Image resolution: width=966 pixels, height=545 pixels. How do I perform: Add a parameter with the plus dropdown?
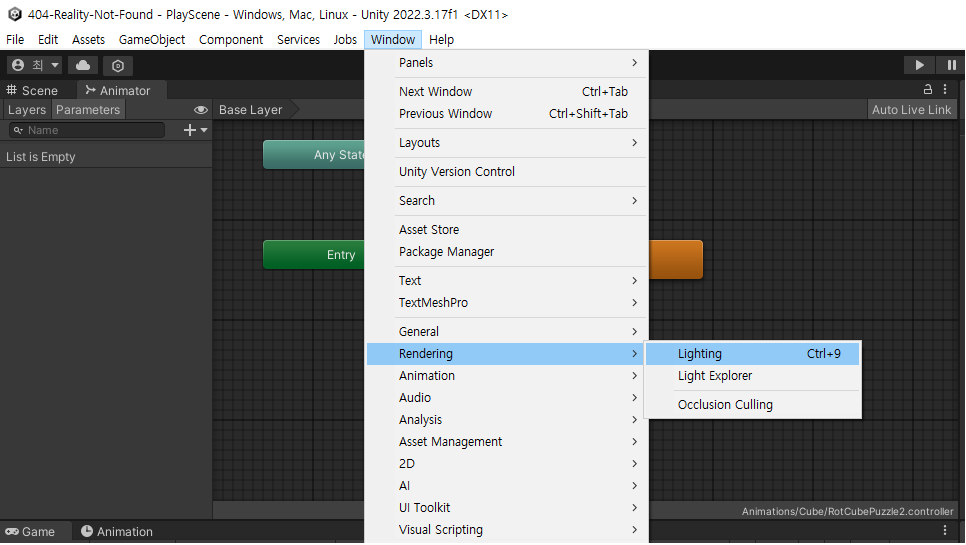coord(196,130)
